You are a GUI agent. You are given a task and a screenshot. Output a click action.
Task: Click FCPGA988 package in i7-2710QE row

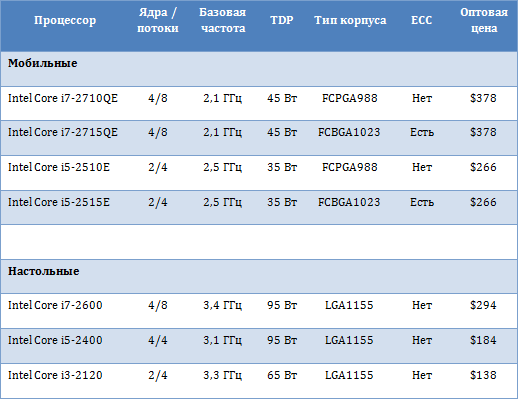click(350, 98)
